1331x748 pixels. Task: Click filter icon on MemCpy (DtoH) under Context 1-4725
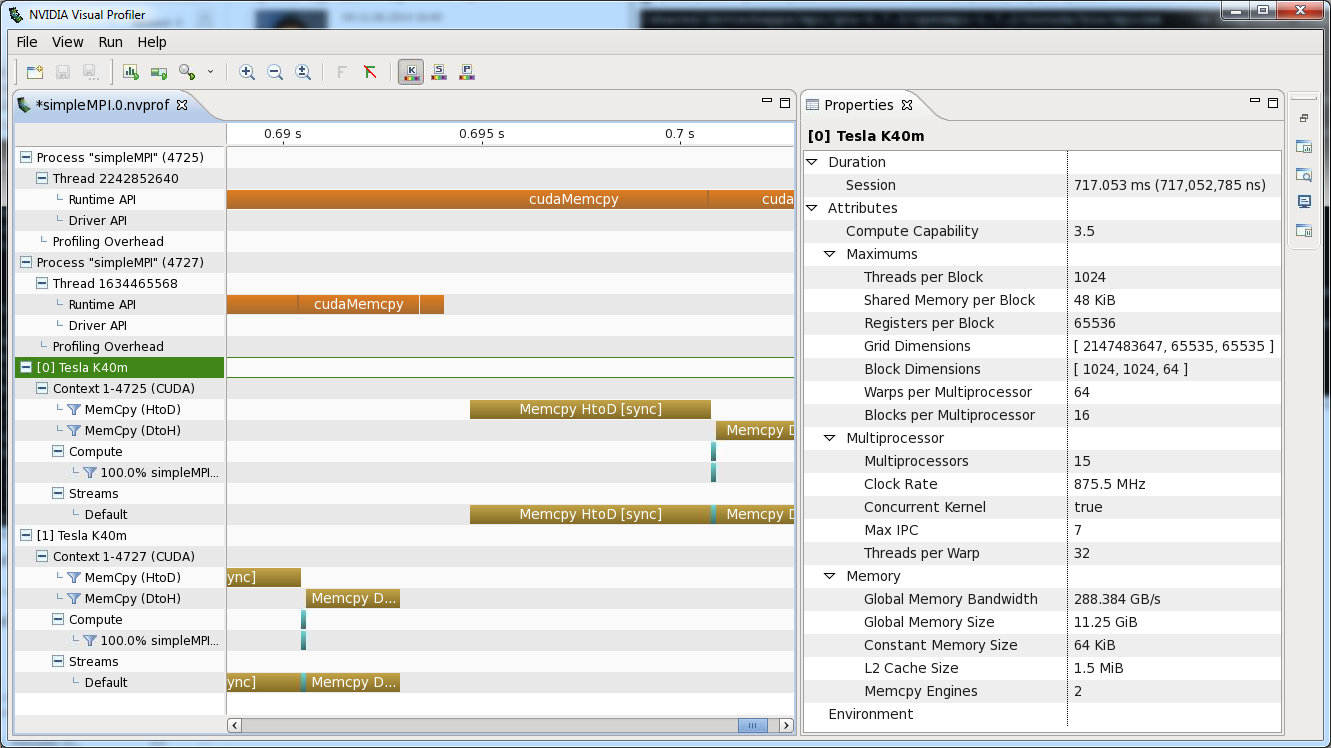point(74,430)
